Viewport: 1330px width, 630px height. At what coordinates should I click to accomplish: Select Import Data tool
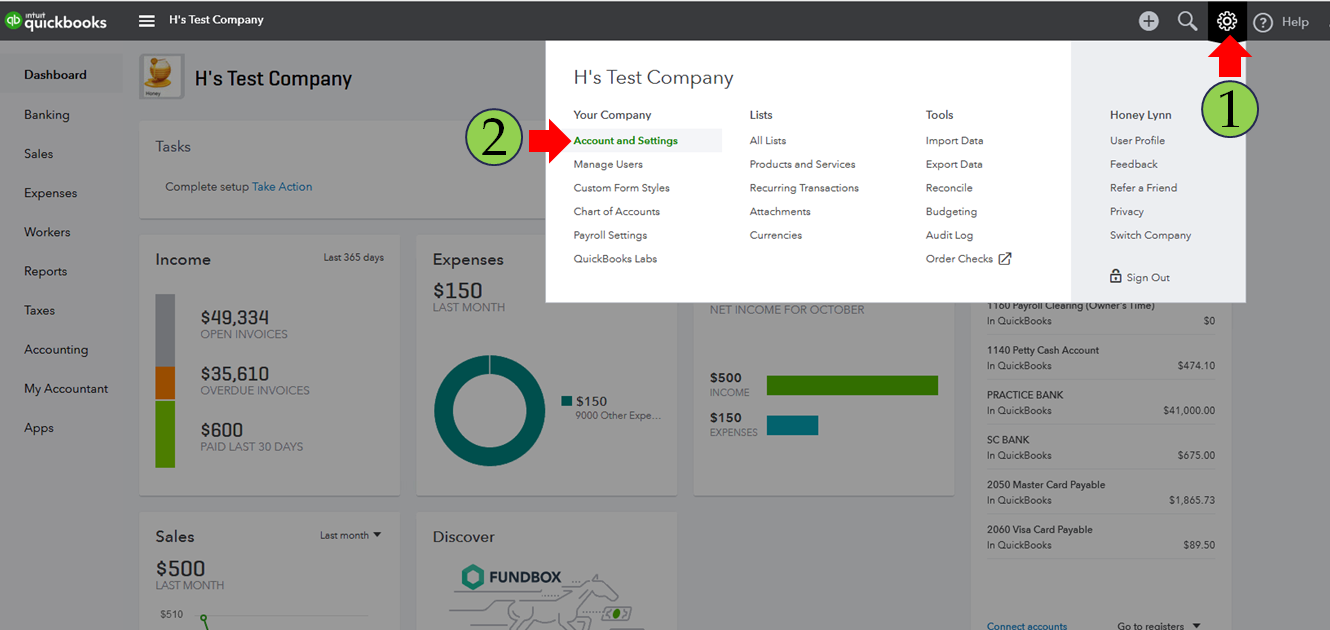click(x=955, y=141)
